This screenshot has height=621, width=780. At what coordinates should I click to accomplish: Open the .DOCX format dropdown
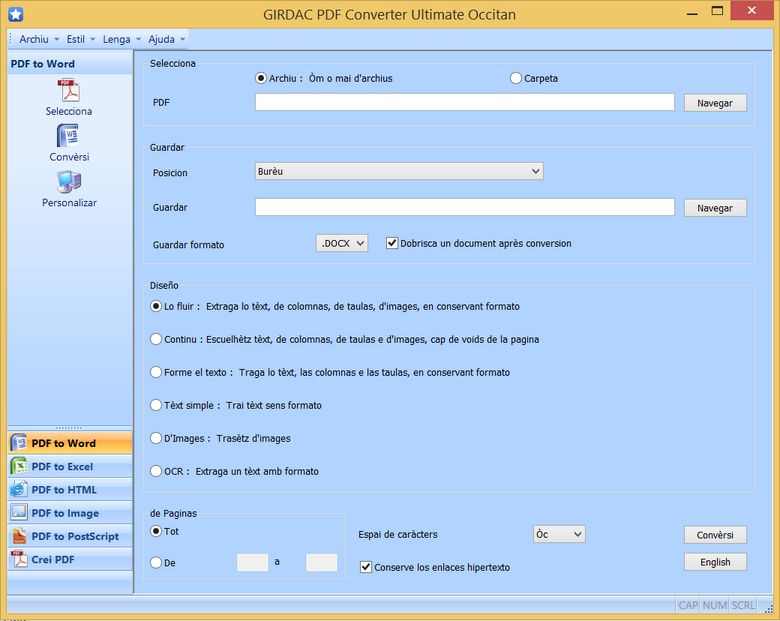pos(342,243)
